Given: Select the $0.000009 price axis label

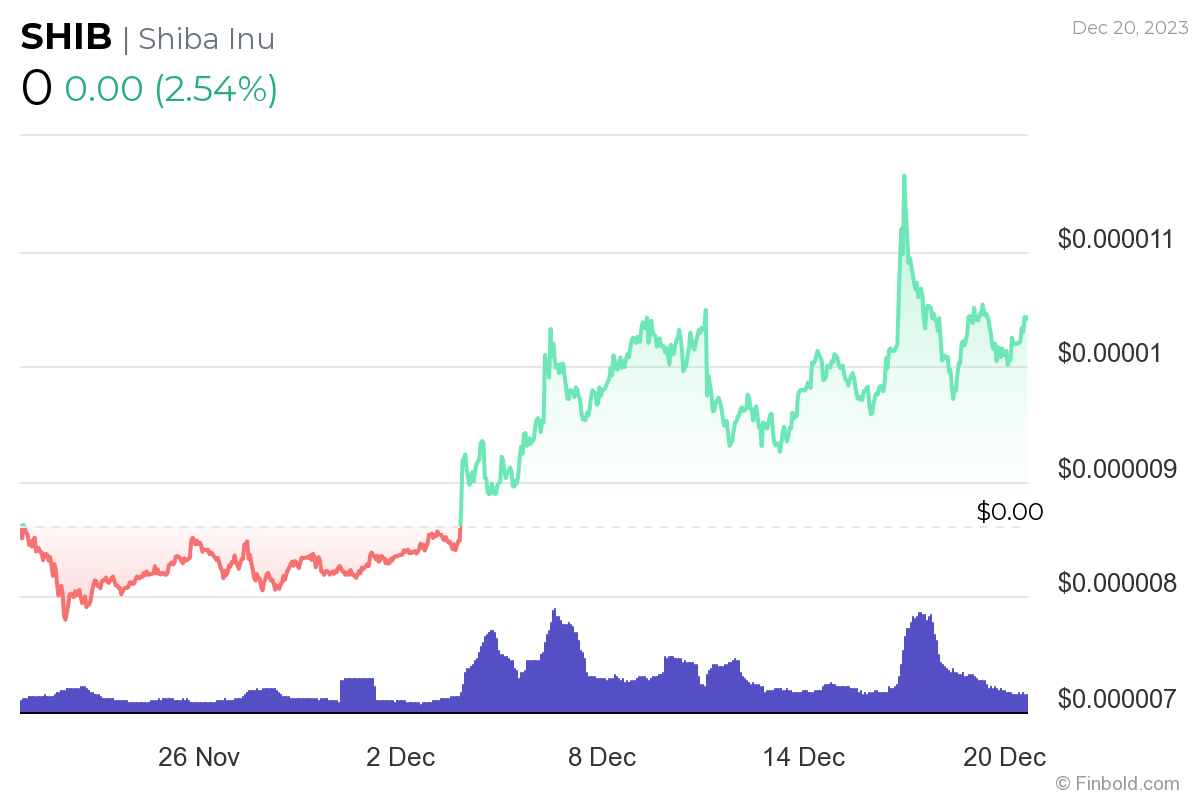Looking at the screenshot, I should 1117,468.
